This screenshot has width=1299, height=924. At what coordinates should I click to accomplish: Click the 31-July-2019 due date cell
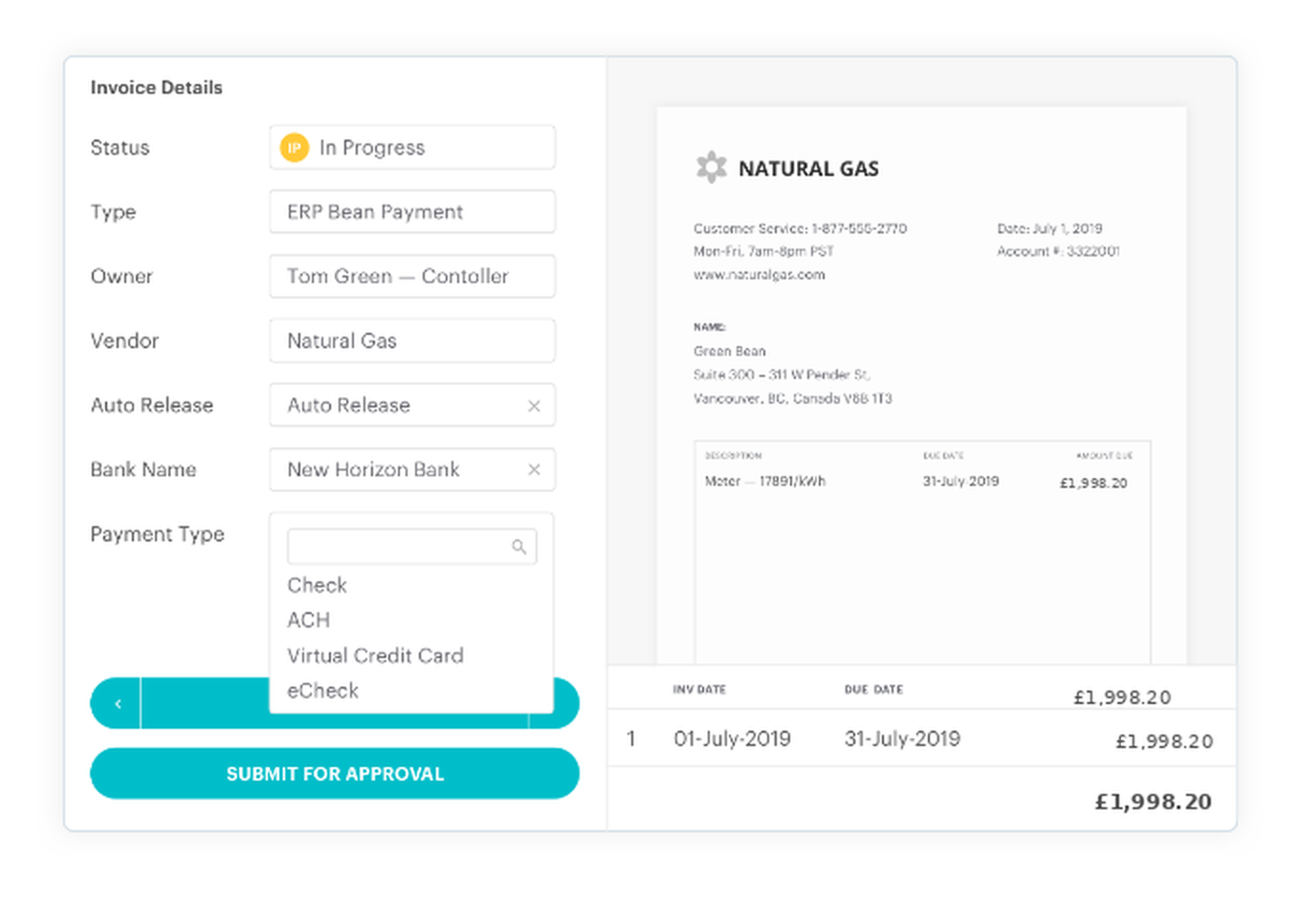pos(902,738)
